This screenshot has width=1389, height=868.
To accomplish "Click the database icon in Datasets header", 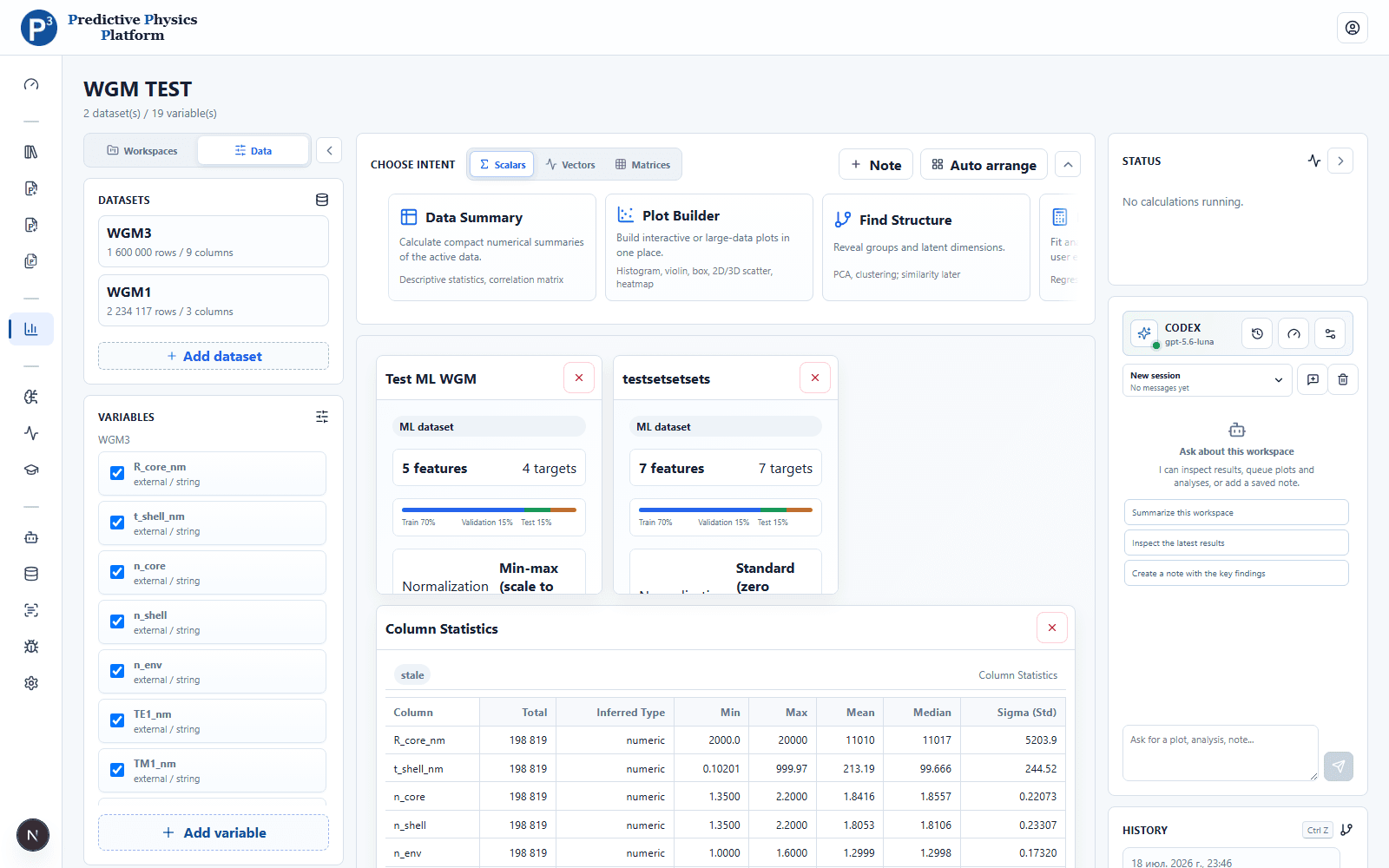I will click(322, 200).
